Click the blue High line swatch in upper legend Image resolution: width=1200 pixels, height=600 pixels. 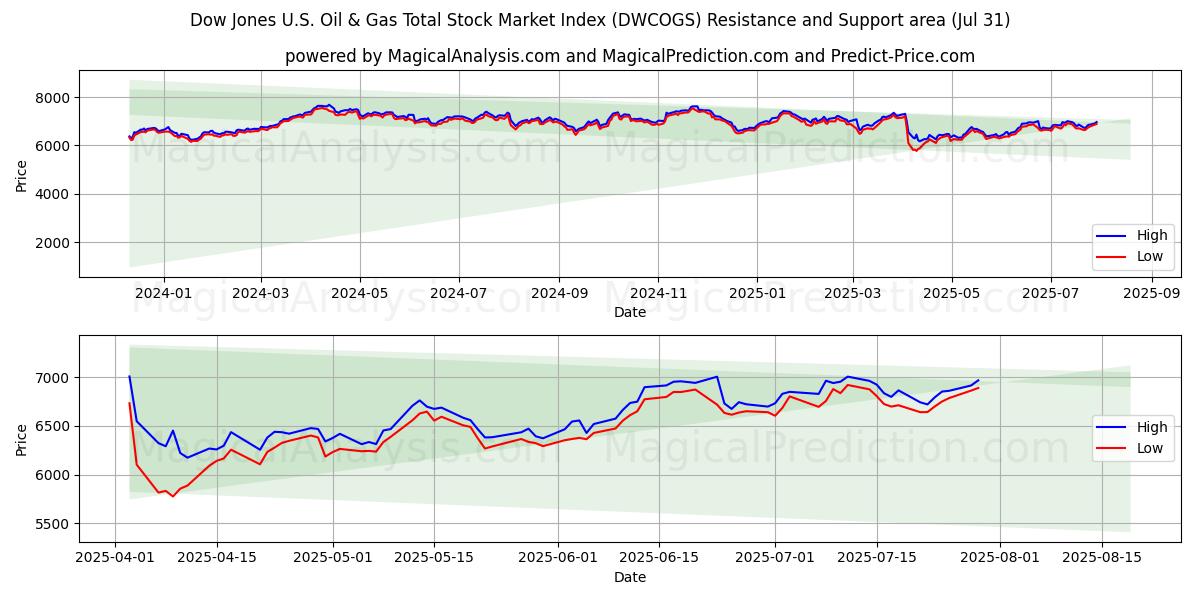tap(1113, 236)
